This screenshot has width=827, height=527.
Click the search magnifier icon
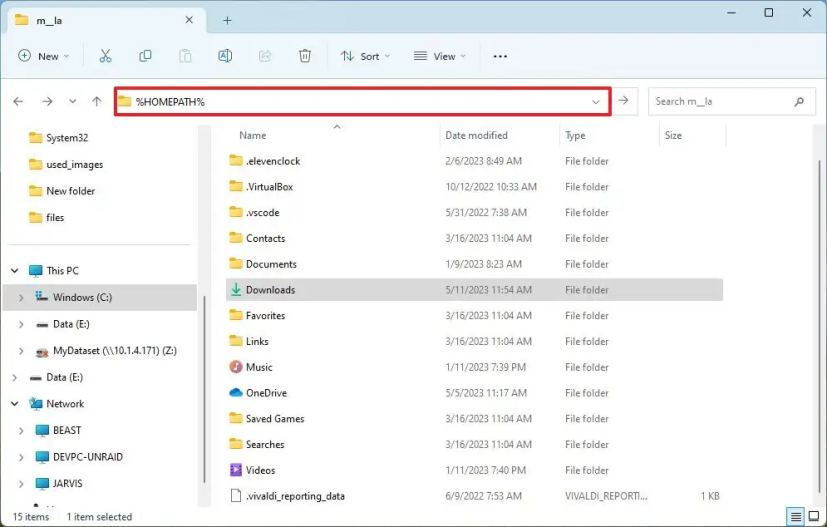coord(799,101)
